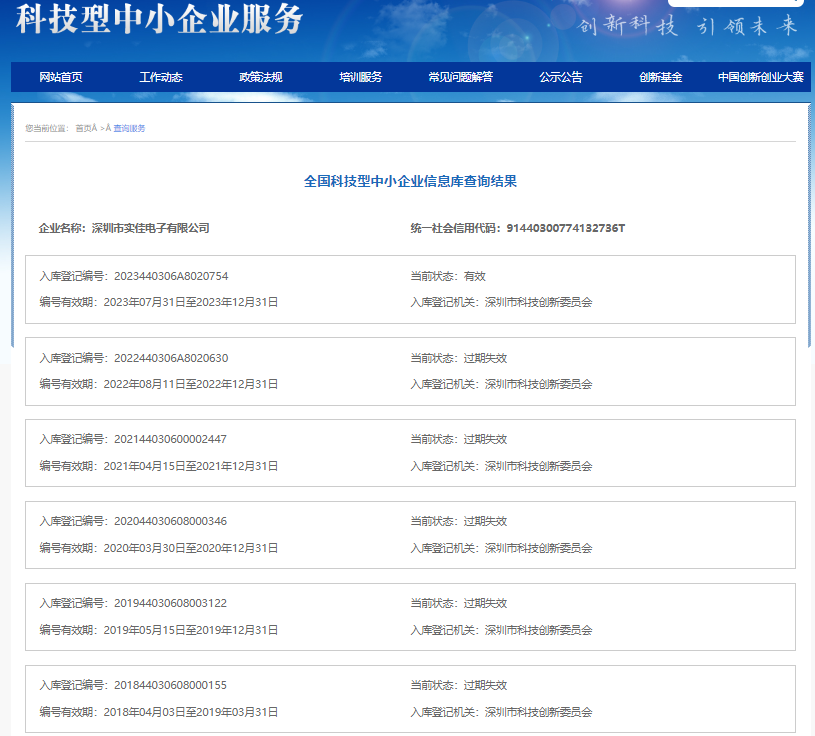Click the 查询服务 breadcrumb link
This screenshot has width=815, height=736.
pyautogui.click(x=128, y=128)
